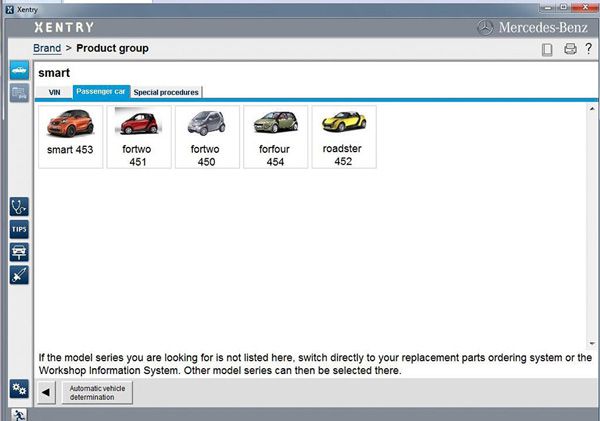Minimize the Xentry window

[548, 8]
